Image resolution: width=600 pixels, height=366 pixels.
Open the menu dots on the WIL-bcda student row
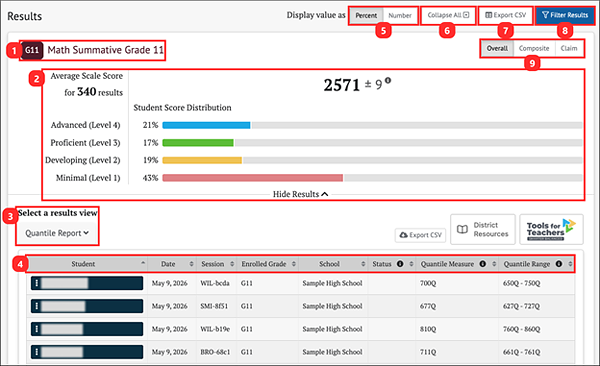tap(37, 283)
